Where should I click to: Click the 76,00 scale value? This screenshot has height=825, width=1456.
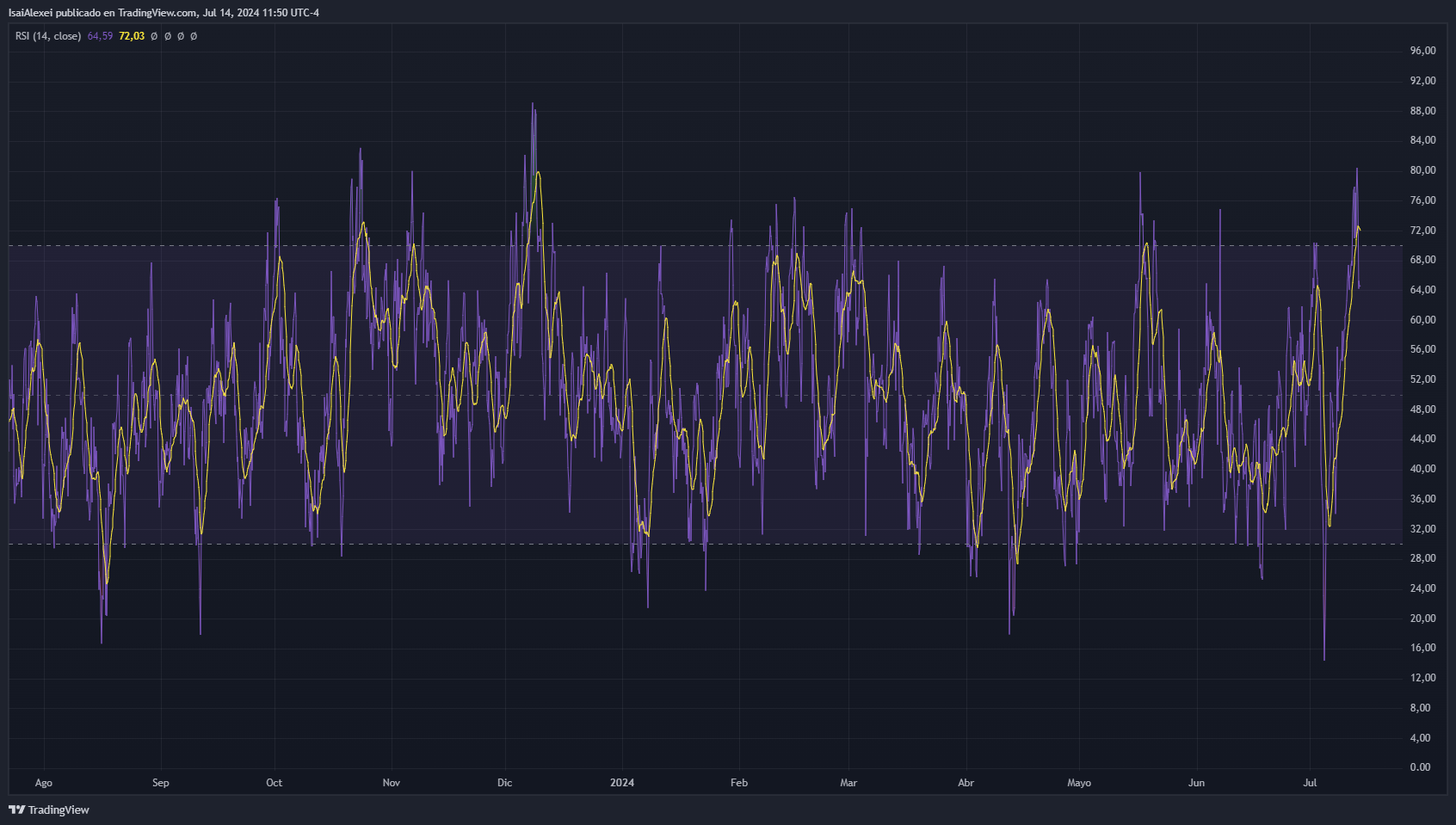pyautogui.click(x=1423, y=200)
